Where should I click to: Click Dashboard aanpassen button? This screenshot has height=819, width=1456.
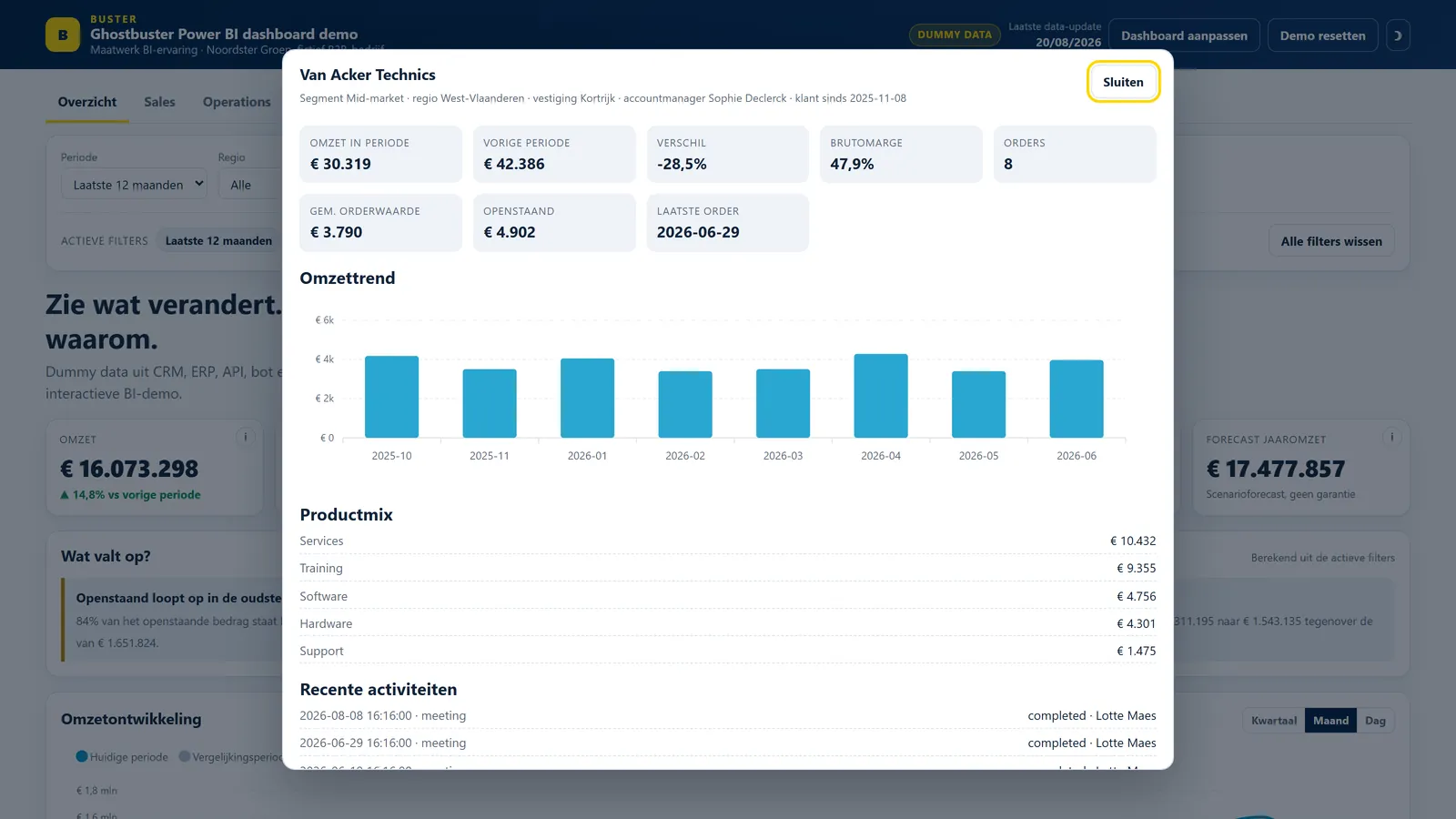tap(1184, 35)
